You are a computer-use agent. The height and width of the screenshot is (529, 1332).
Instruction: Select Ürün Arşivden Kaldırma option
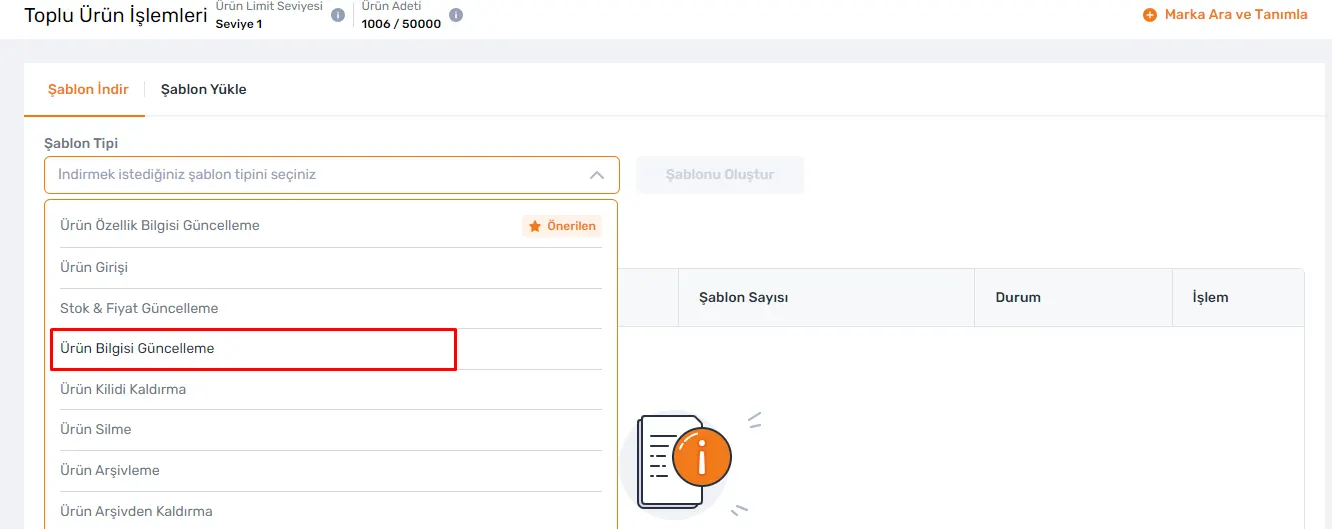click(x=331, y=511)
